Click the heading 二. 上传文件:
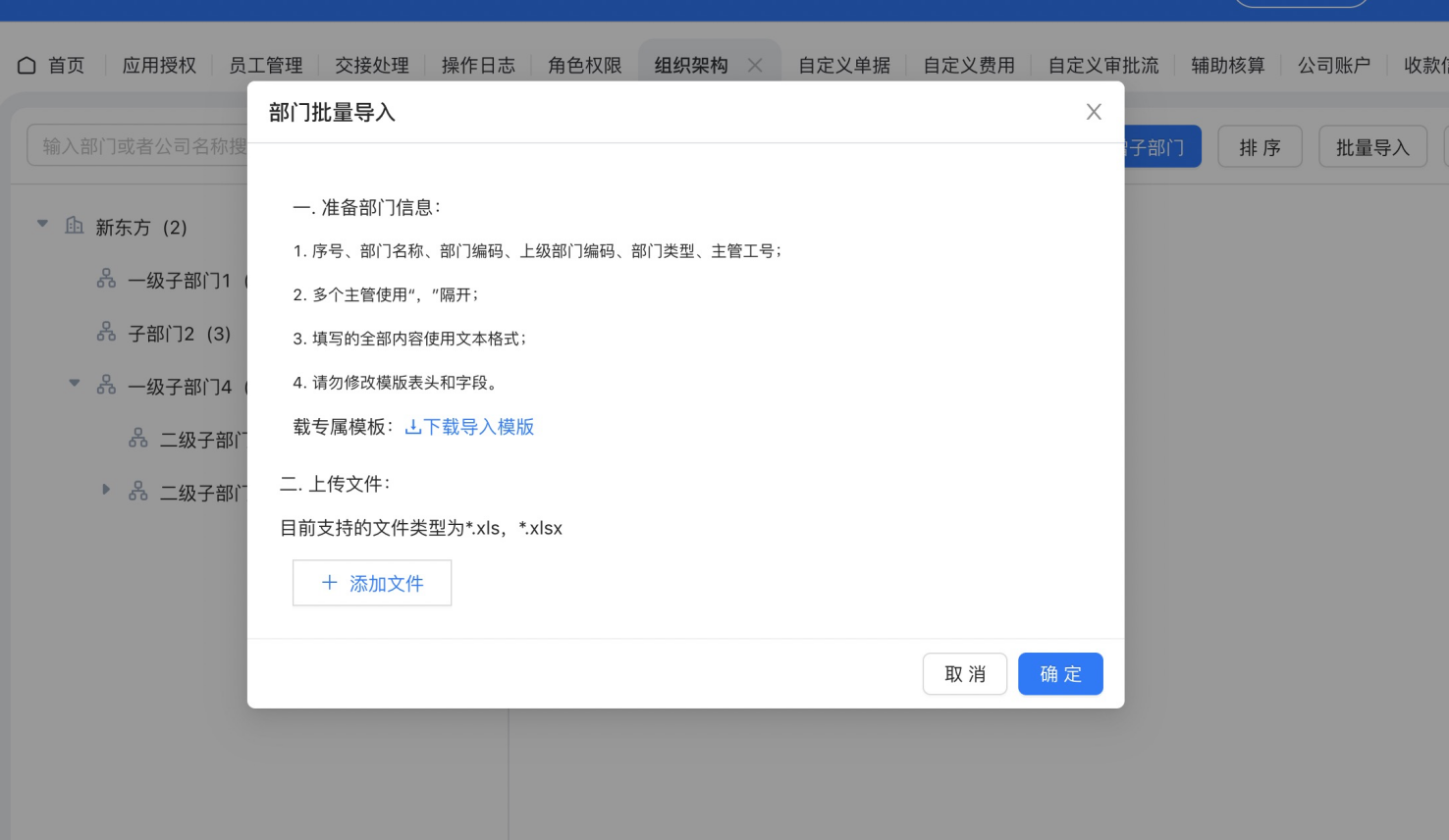 pos(336,484)
